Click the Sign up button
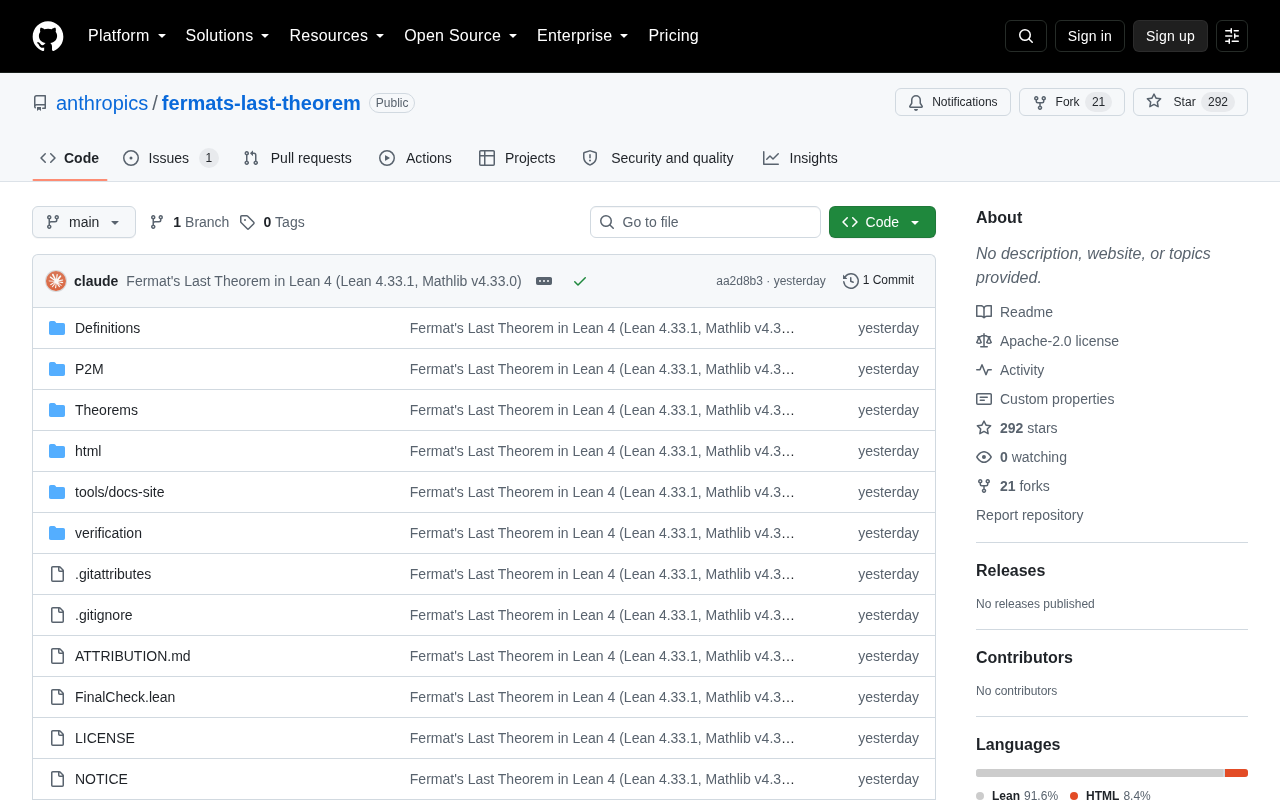1280x800 pixels. [1170, 36]
